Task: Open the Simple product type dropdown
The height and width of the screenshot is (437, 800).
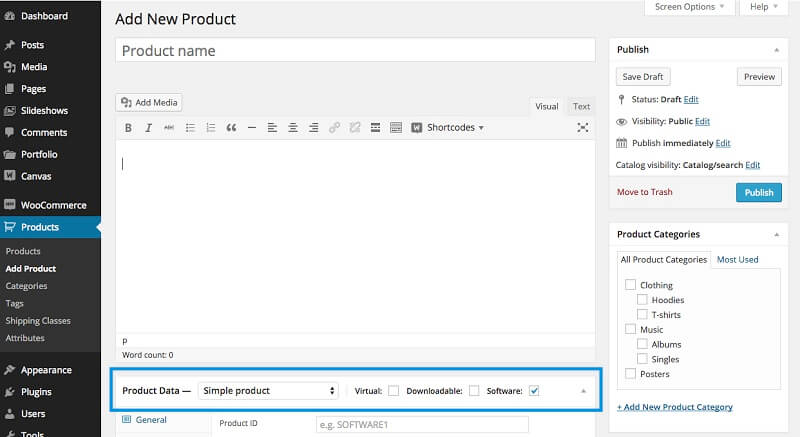Action: click(x=268, y=391)
